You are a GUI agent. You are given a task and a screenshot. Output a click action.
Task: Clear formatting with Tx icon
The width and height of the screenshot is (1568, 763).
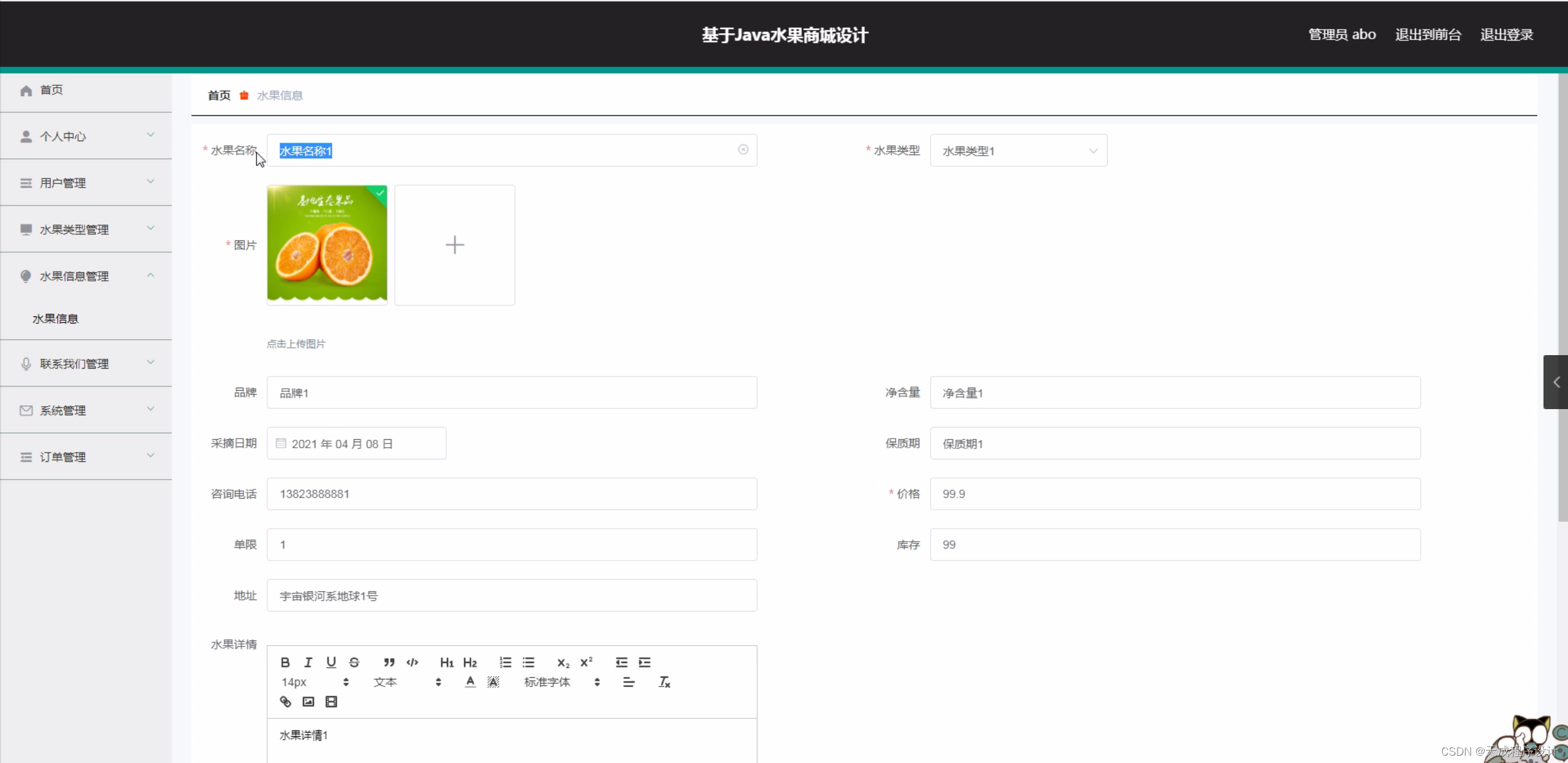pos(664,681)
